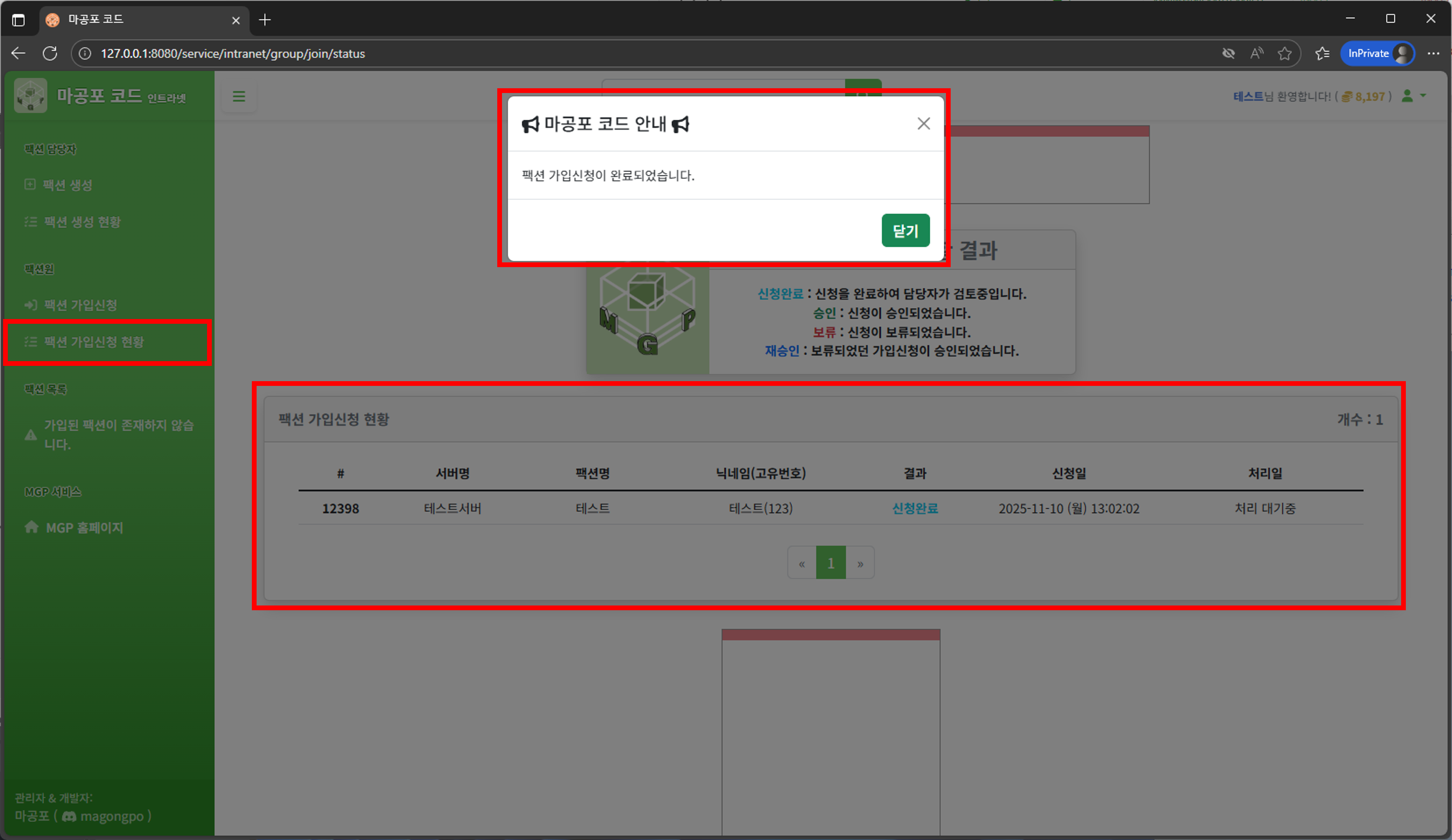Open Read aloud icon in address bar
Image resolution: width=1452 pixels, height=840 pixels.
tap(1257, 54)
